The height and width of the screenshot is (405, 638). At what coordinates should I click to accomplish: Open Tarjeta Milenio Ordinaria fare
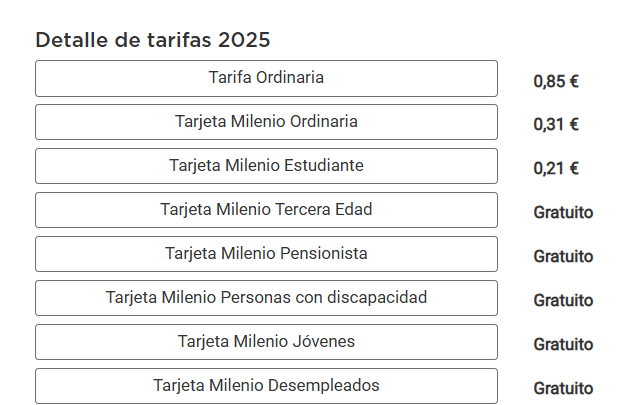pos(266,122)
